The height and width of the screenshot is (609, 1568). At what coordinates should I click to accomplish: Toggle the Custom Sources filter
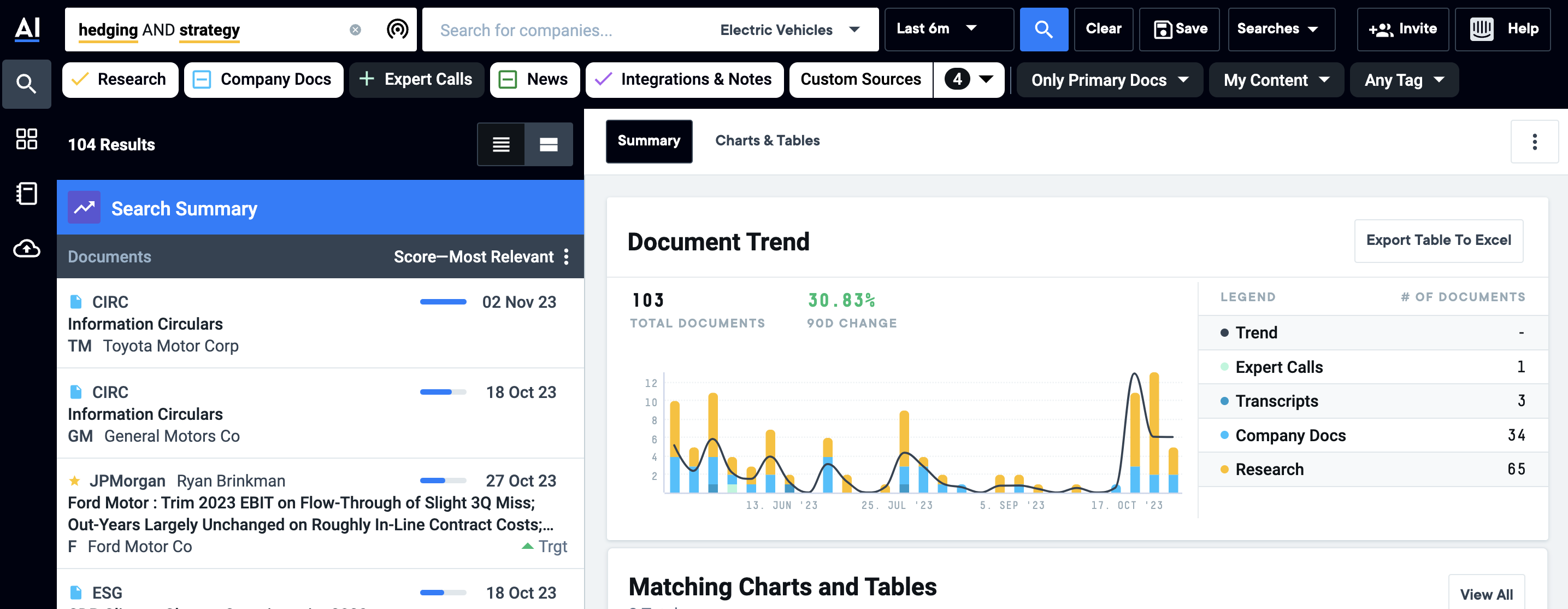(860, 80)
